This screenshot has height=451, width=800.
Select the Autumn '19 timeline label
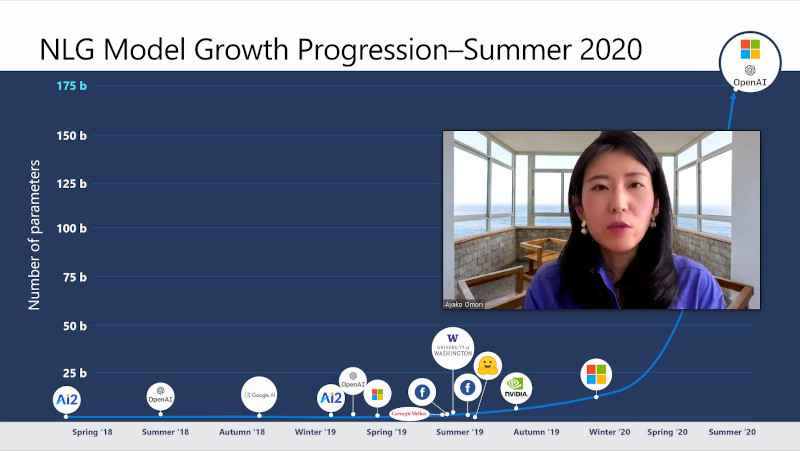tap(536, 432)
